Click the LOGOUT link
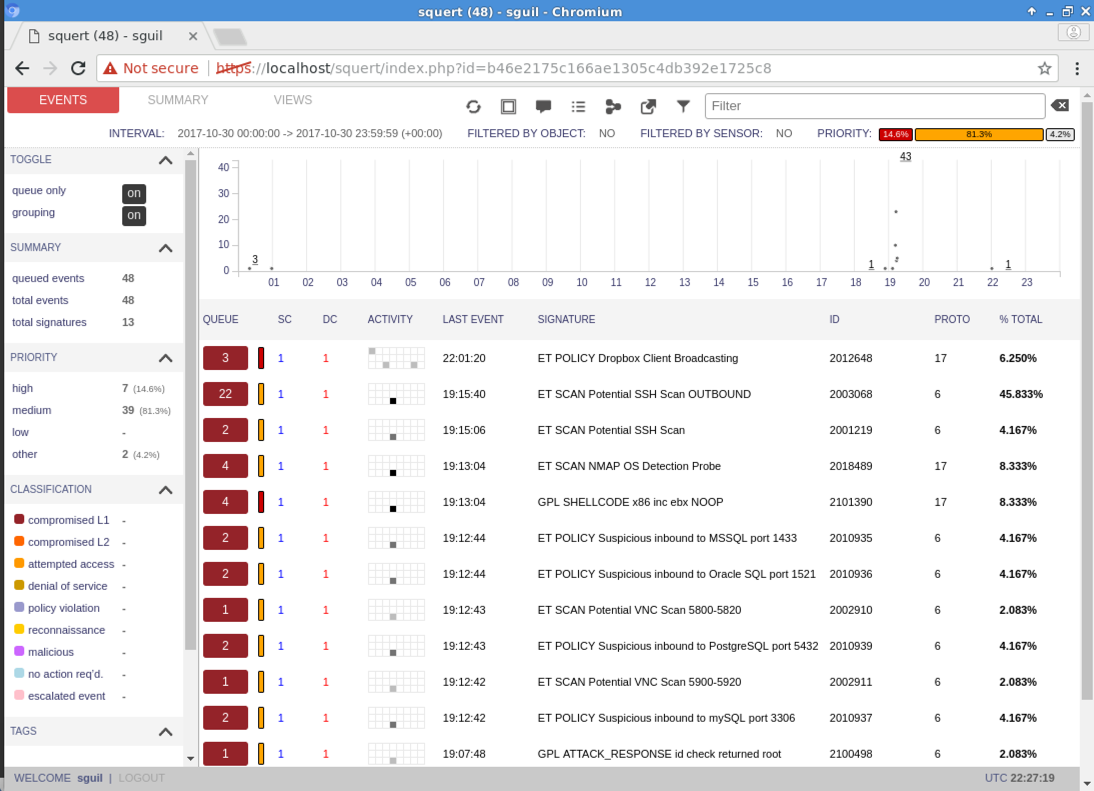 pyautogui.click(x=141, y=778)
